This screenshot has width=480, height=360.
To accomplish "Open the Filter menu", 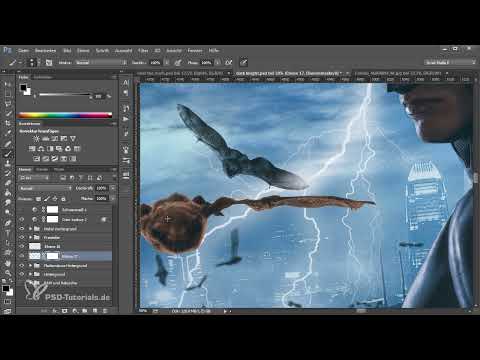I will click(143, 51).
